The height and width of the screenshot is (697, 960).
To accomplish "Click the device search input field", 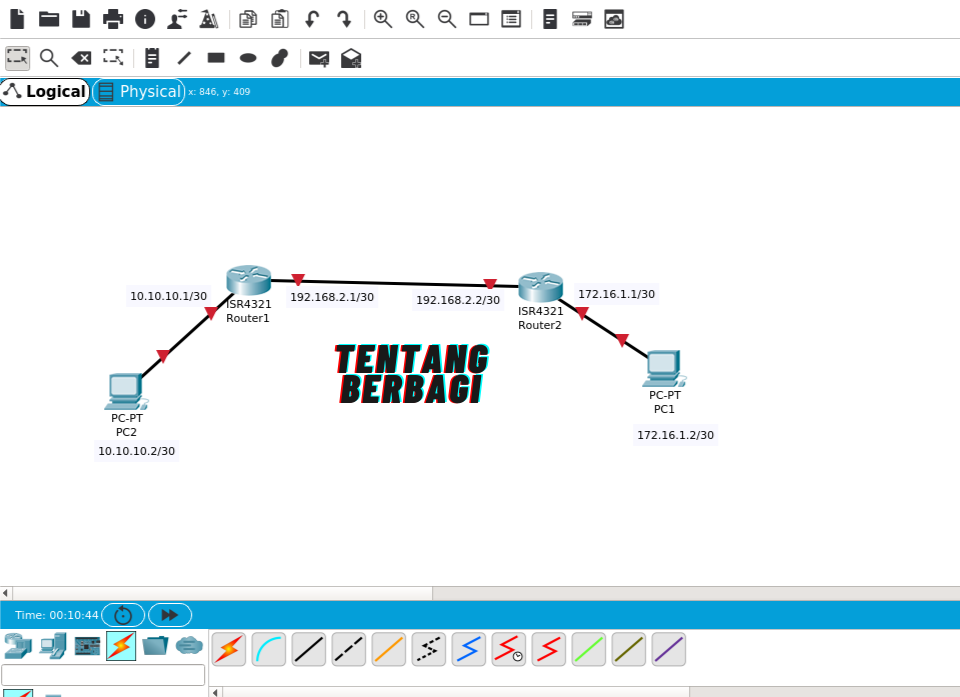I will (x=103, y=675).
